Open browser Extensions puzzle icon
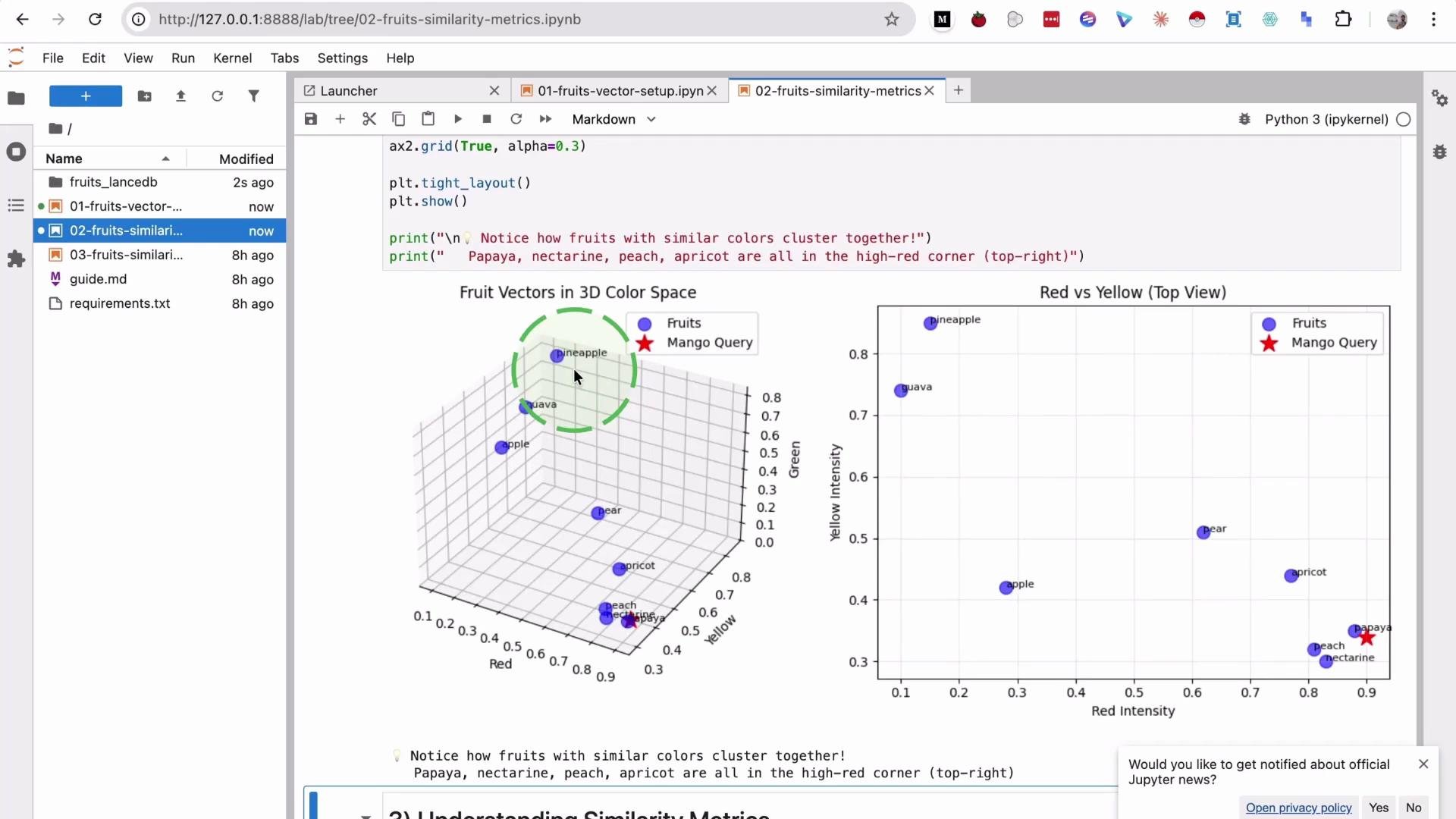The width and height of the screenshot is (1456, 819). pyautogui.click(x=1343, y=20)
